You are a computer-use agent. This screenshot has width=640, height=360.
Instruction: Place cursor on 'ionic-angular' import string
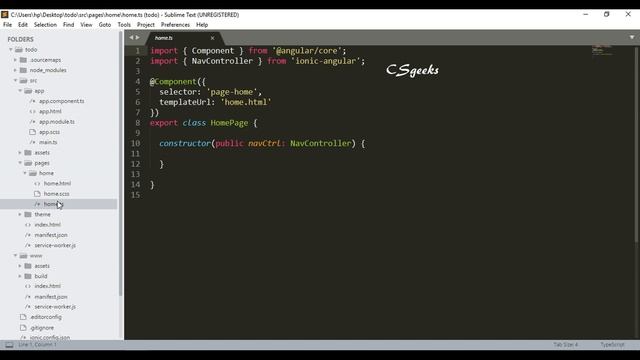[326, 61]
